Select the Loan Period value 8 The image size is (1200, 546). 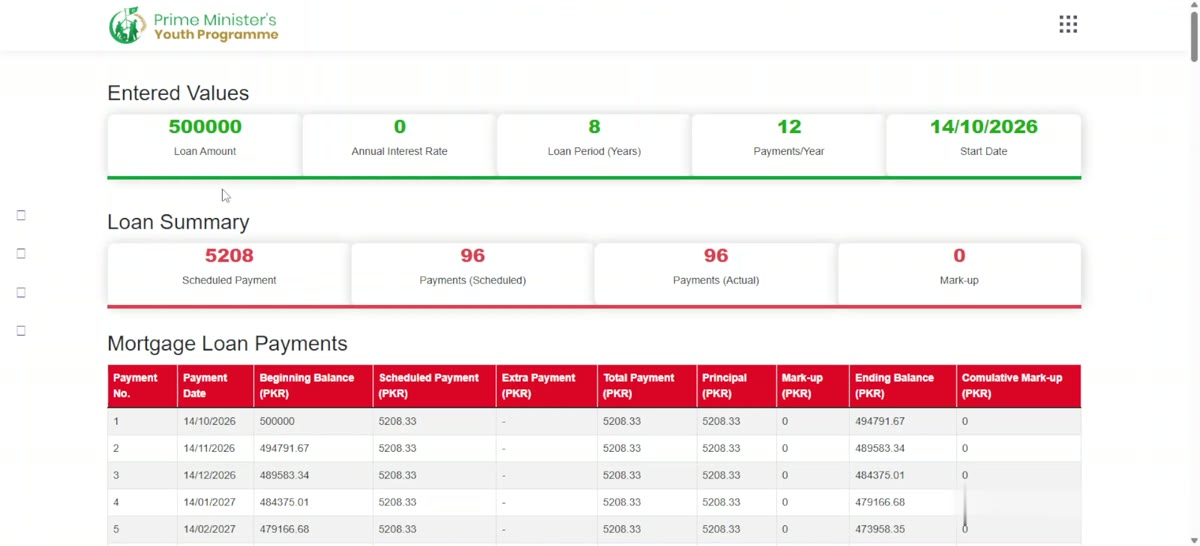[x=594, y=127]
